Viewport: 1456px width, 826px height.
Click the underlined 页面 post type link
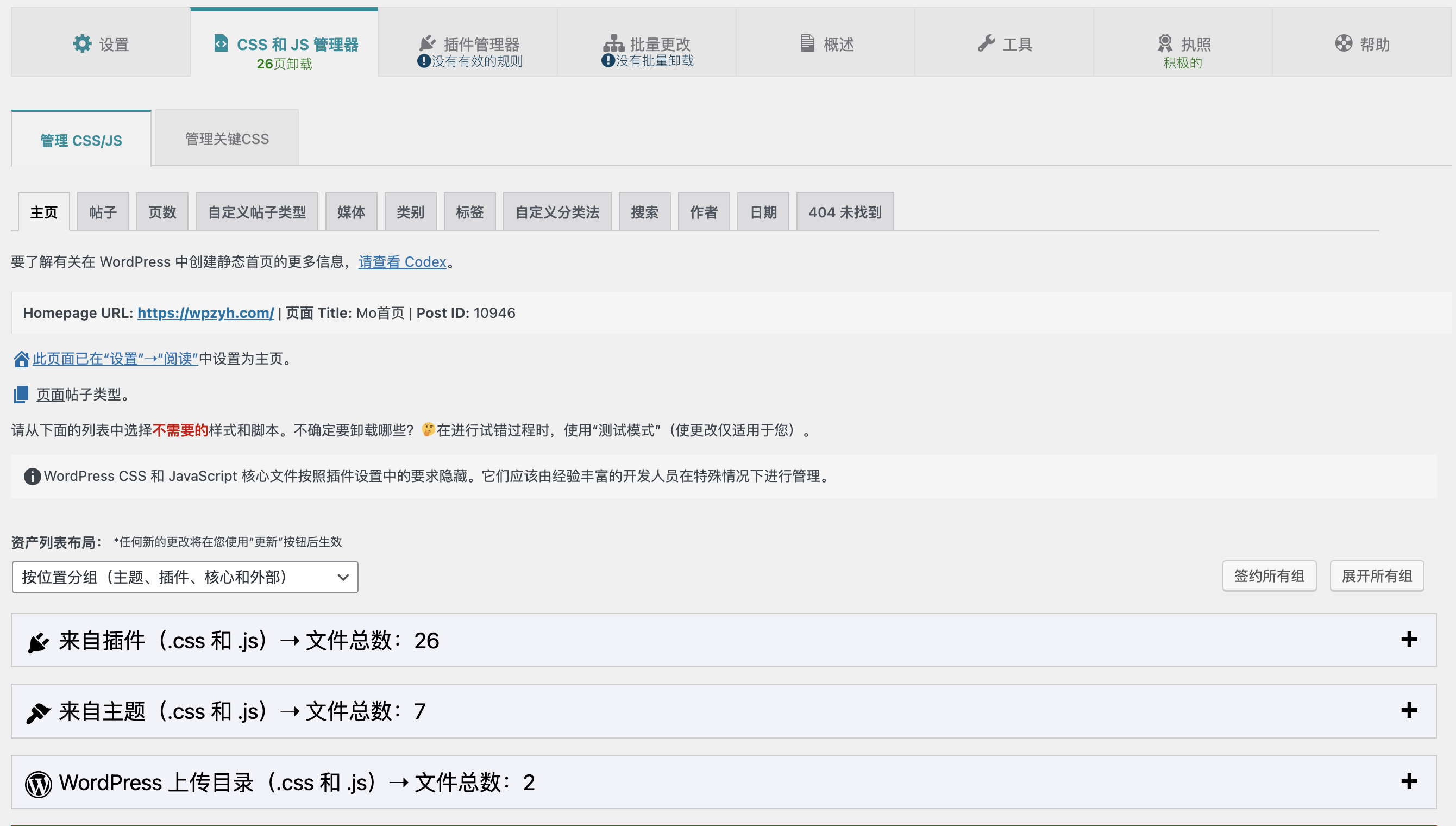51,395
